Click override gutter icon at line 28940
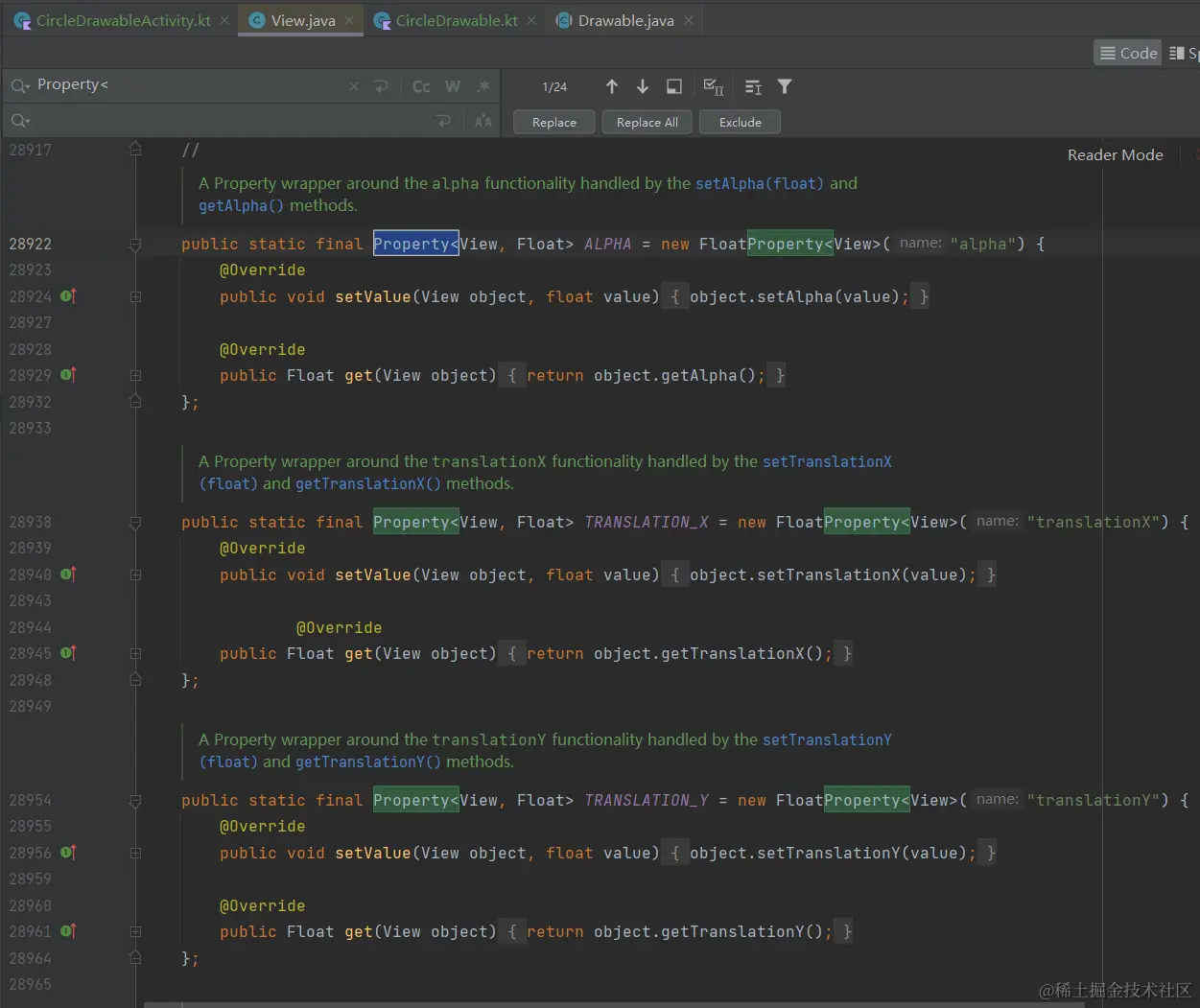1200x1008 pixels. (x=68, y=574)
